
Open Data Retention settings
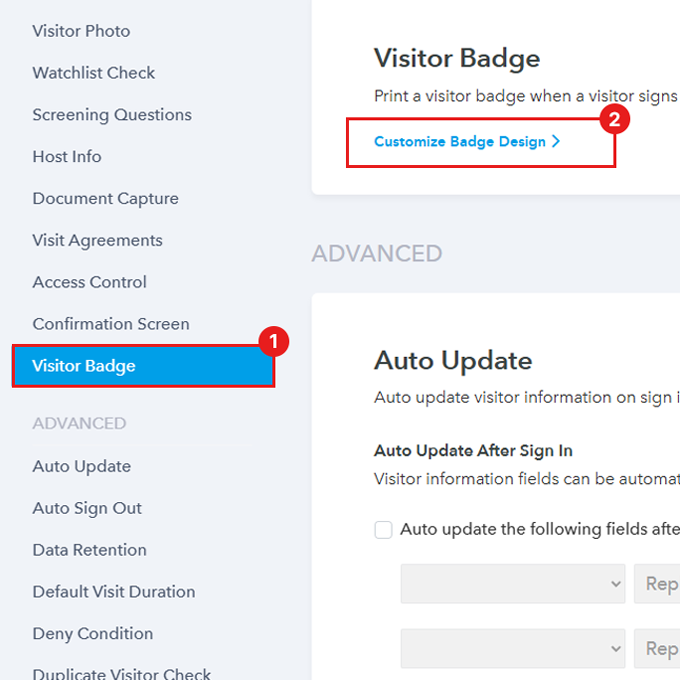click(89, 551)
